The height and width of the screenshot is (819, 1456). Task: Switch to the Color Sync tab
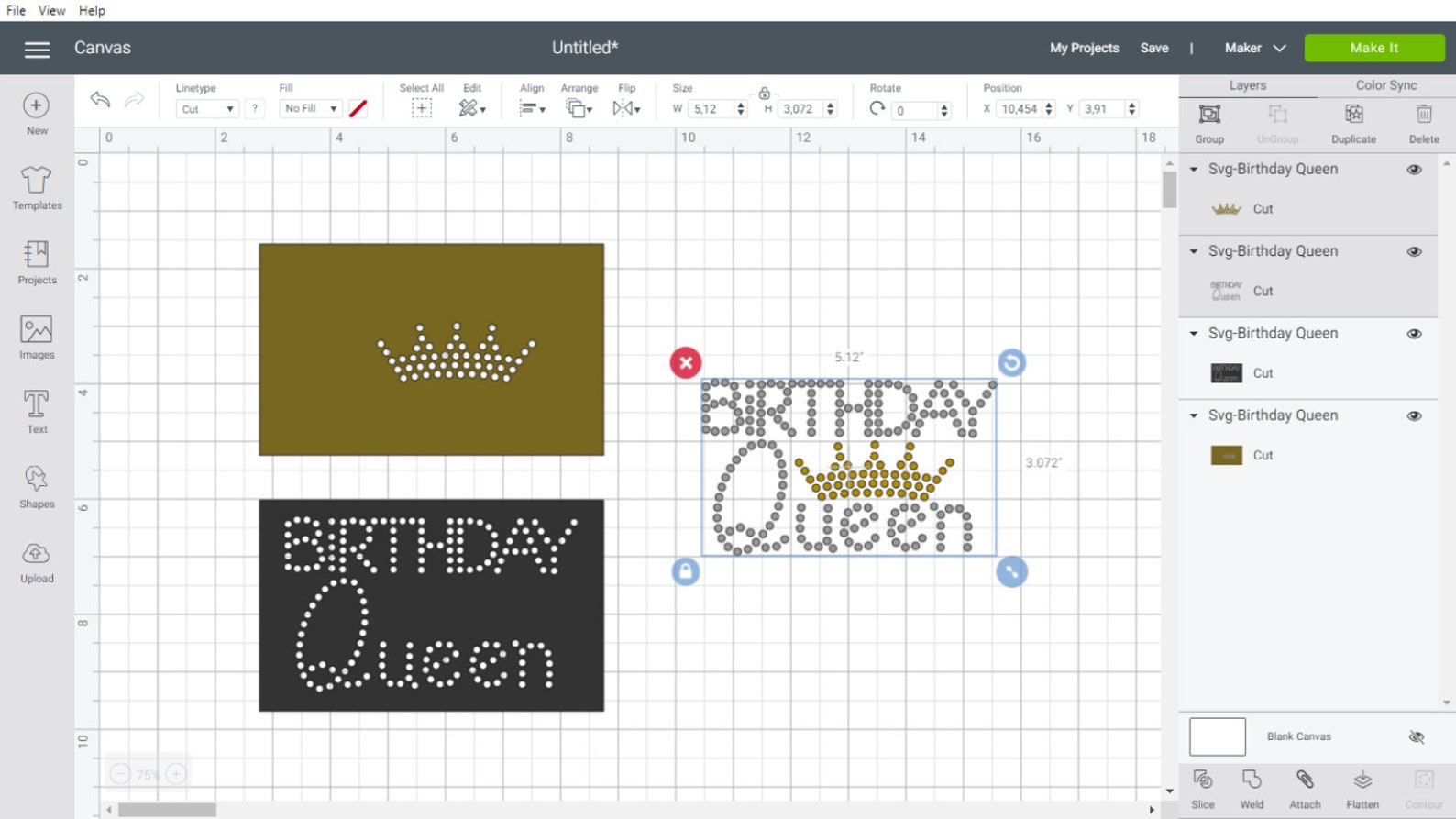coord(1385,85)
